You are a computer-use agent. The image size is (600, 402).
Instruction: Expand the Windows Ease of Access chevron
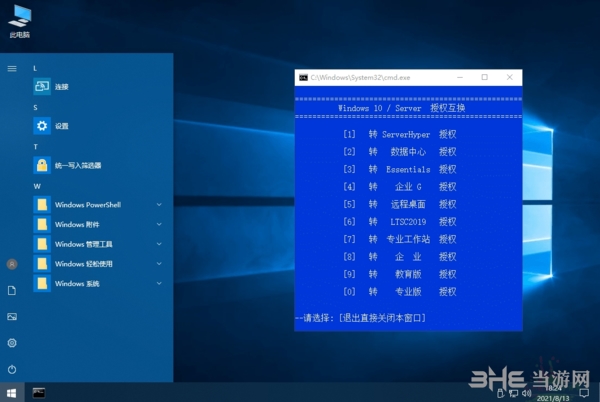(x=159, y=264)
